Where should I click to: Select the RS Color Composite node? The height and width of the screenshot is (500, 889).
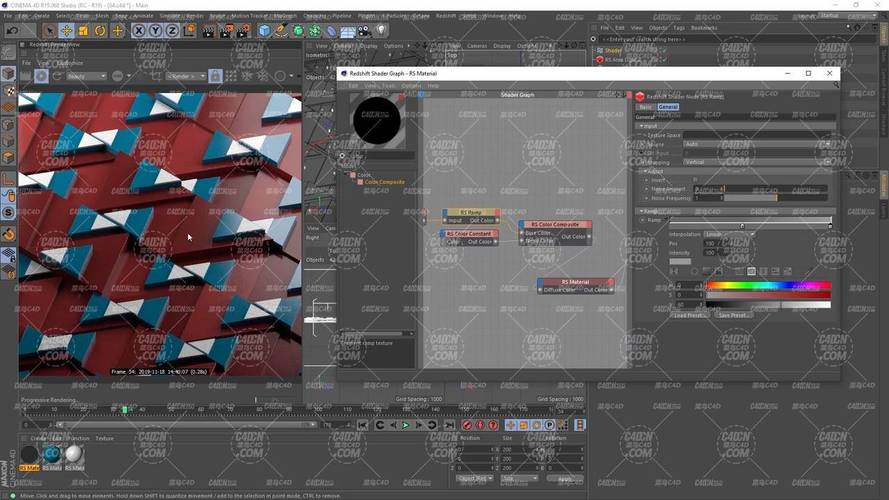click(554, 225)
